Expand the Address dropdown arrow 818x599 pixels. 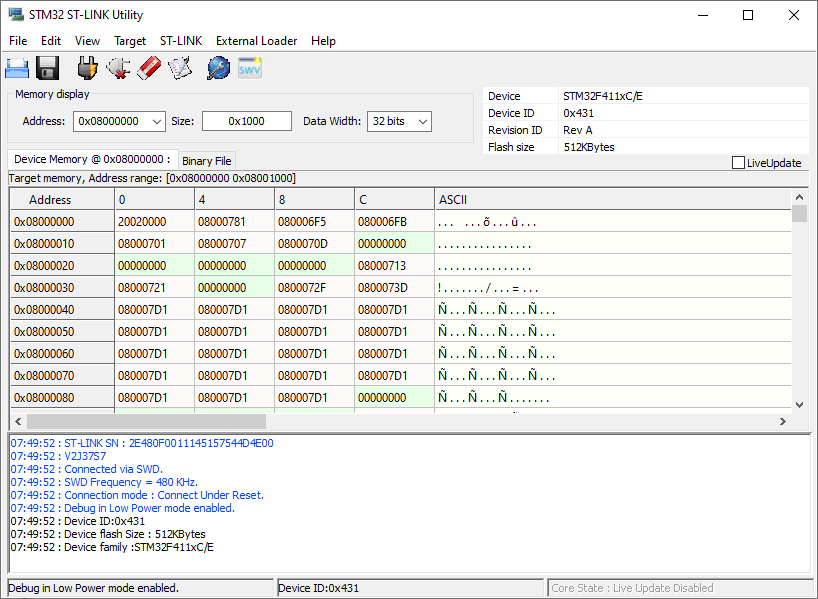(x=157, y=122)
